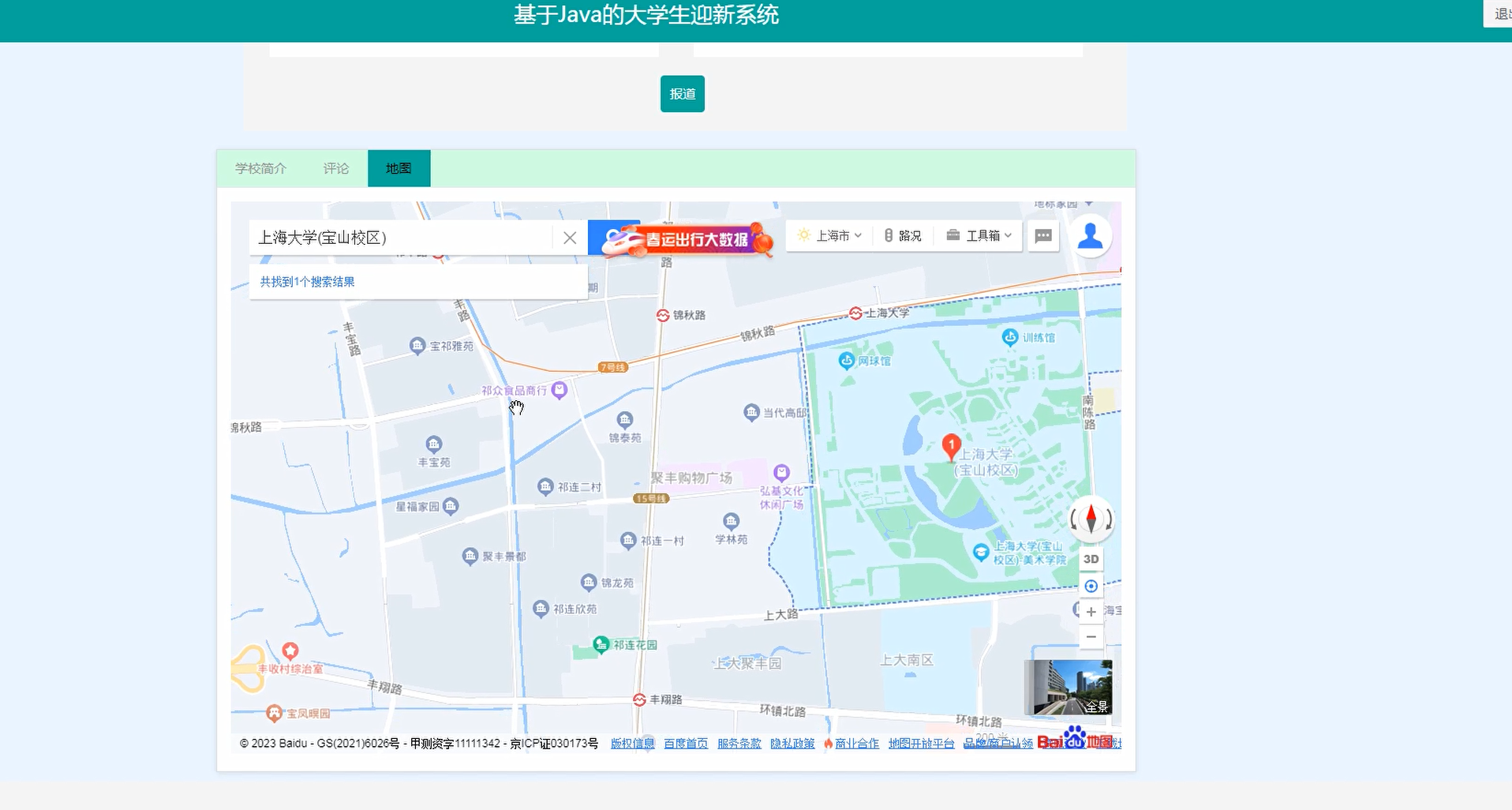1512x810 pixels.
Task: Click the 祁连花园 green marker icon
Action: coord(601,645)
